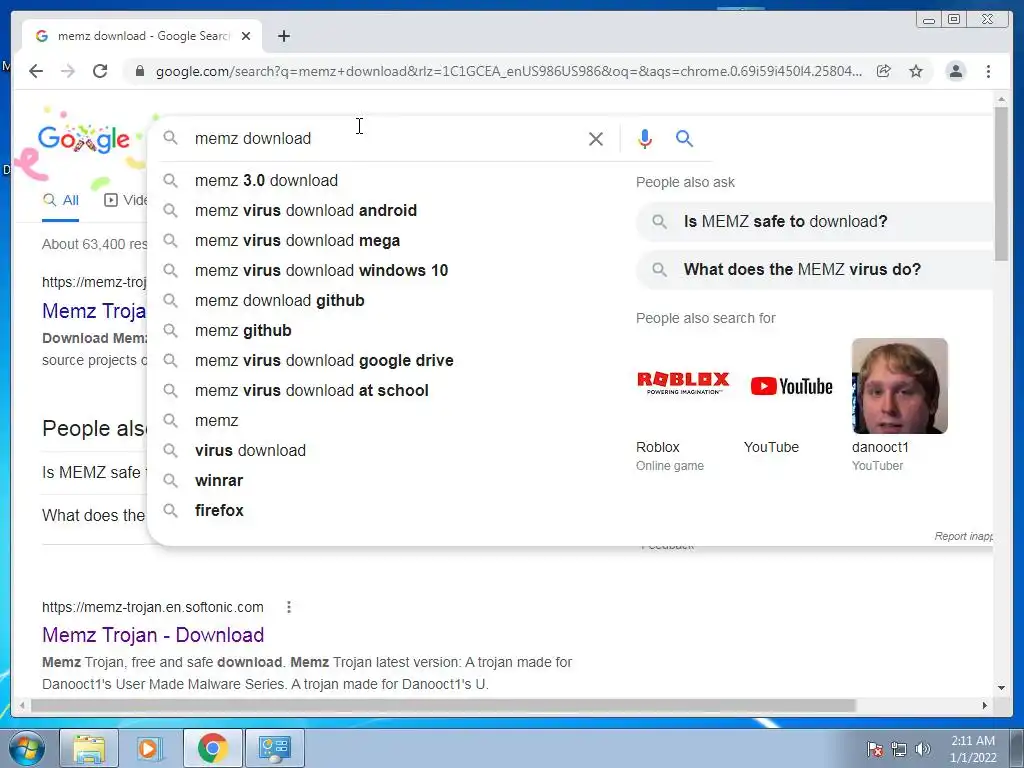Click inside the memz download search field

tap(385, 138)
